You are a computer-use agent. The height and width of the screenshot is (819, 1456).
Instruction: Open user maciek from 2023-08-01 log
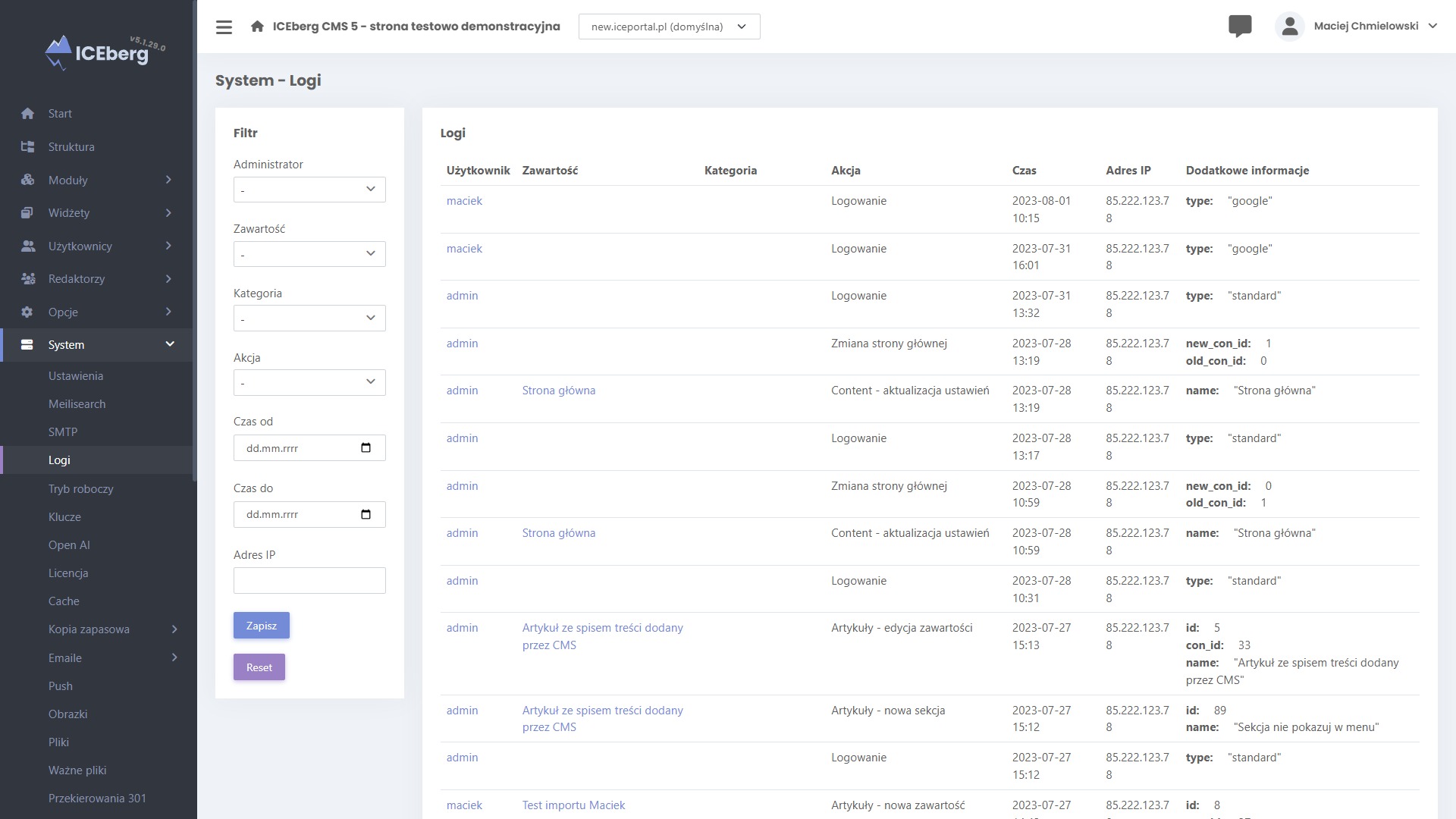tap(464, 201)
